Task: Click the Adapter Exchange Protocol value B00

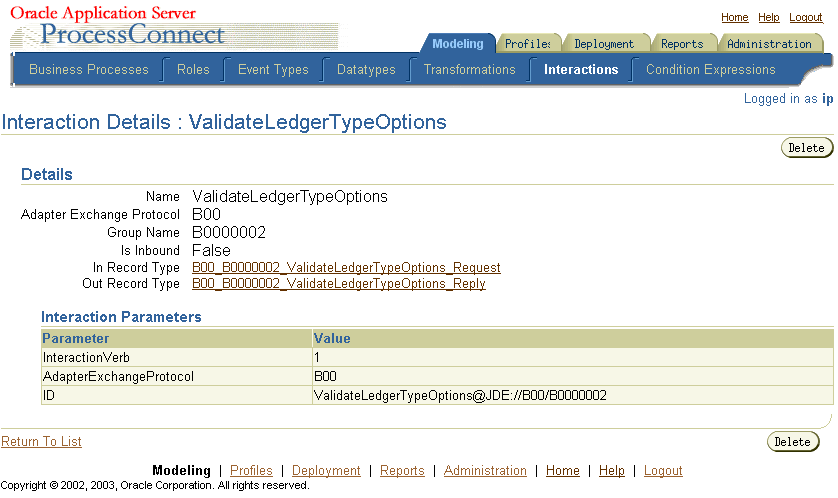Action: click(206, 214)
